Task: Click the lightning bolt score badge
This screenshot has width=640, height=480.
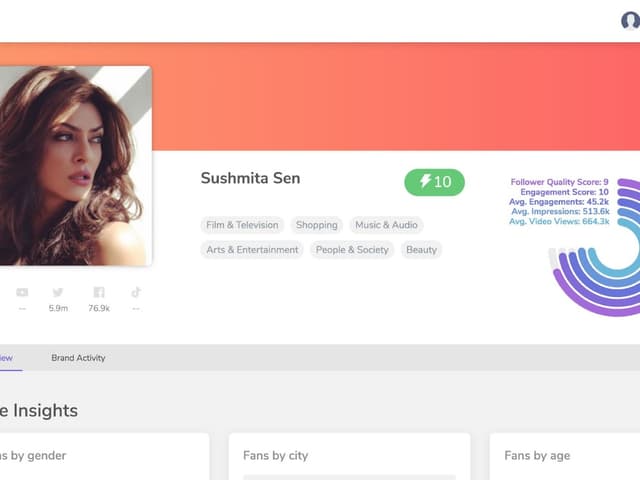Action: pos(434,182)
